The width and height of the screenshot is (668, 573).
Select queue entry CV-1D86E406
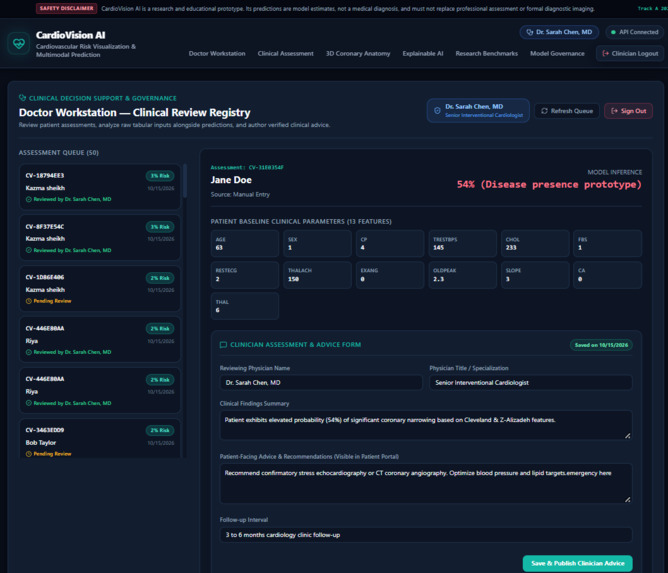coord(100,289)
